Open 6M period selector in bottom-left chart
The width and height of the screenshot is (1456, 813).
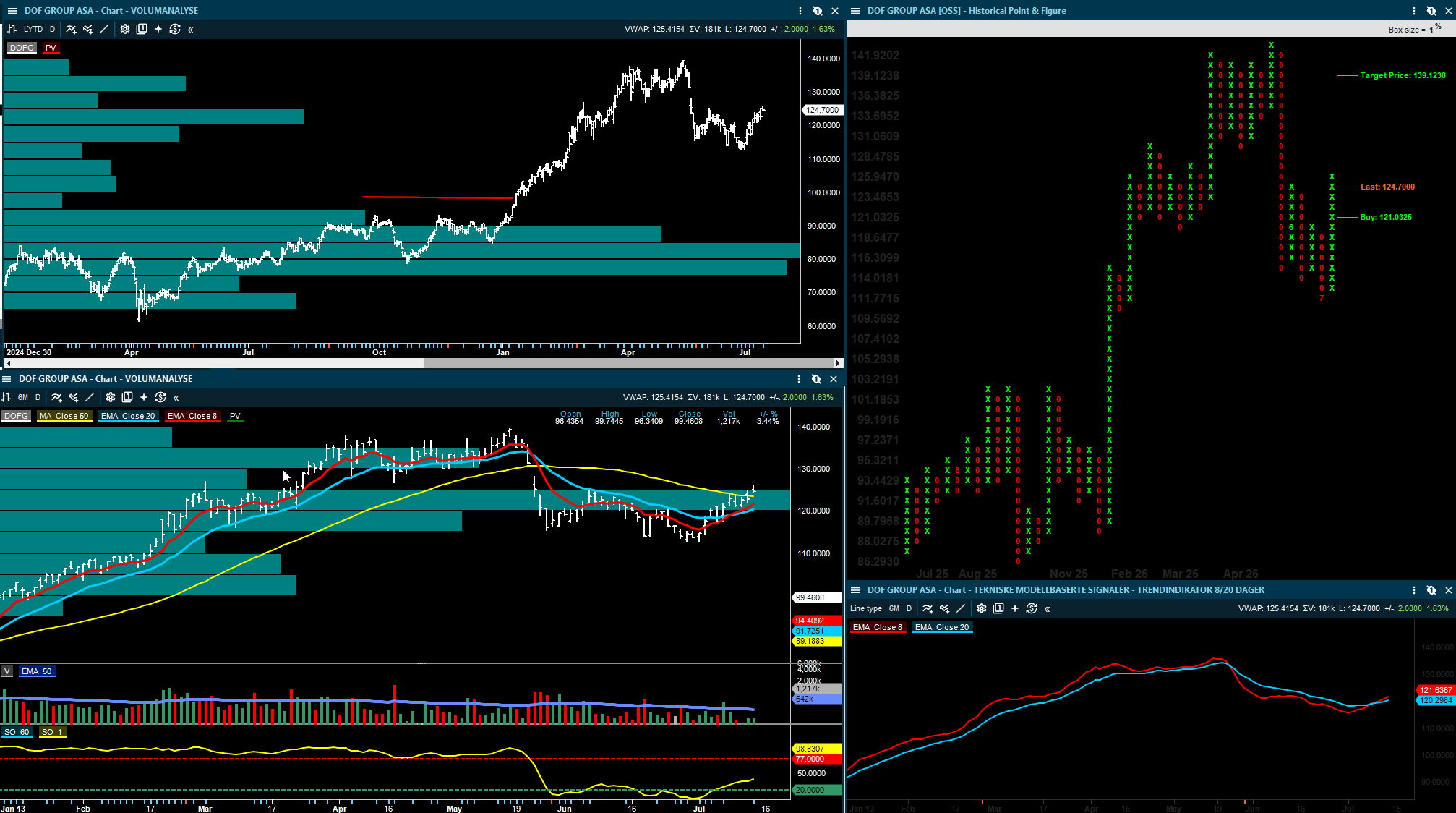click(x=23, y=398)
